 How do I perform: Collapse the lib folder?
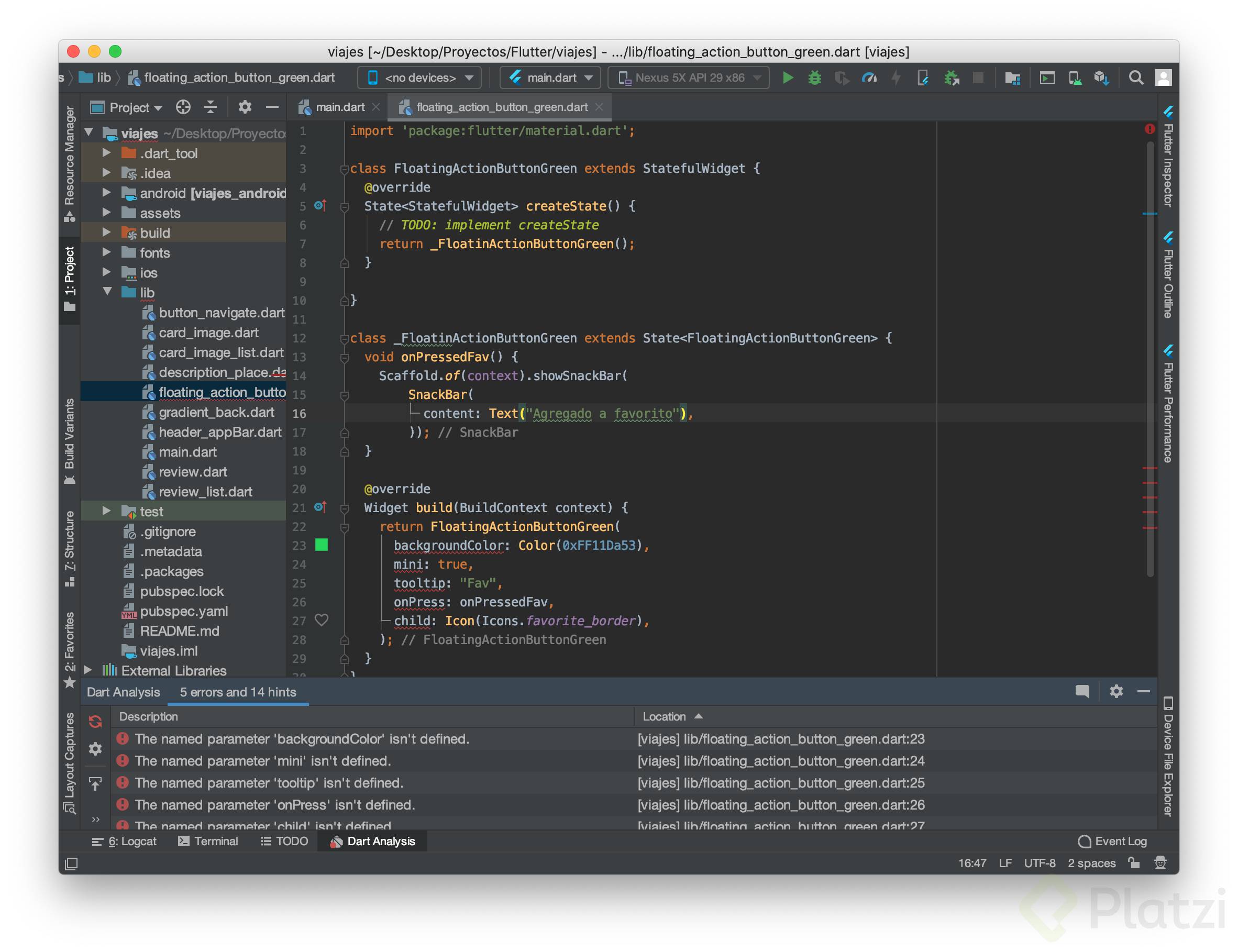click(x=106, y=292)
